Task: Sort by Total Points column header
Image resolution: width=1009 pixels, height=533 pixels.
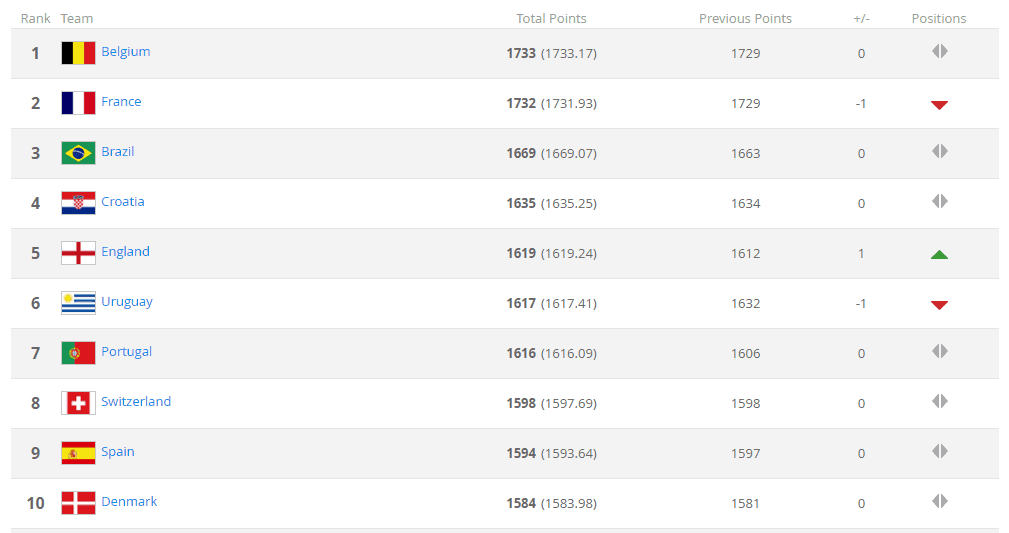Action: (x=551, y=19)
